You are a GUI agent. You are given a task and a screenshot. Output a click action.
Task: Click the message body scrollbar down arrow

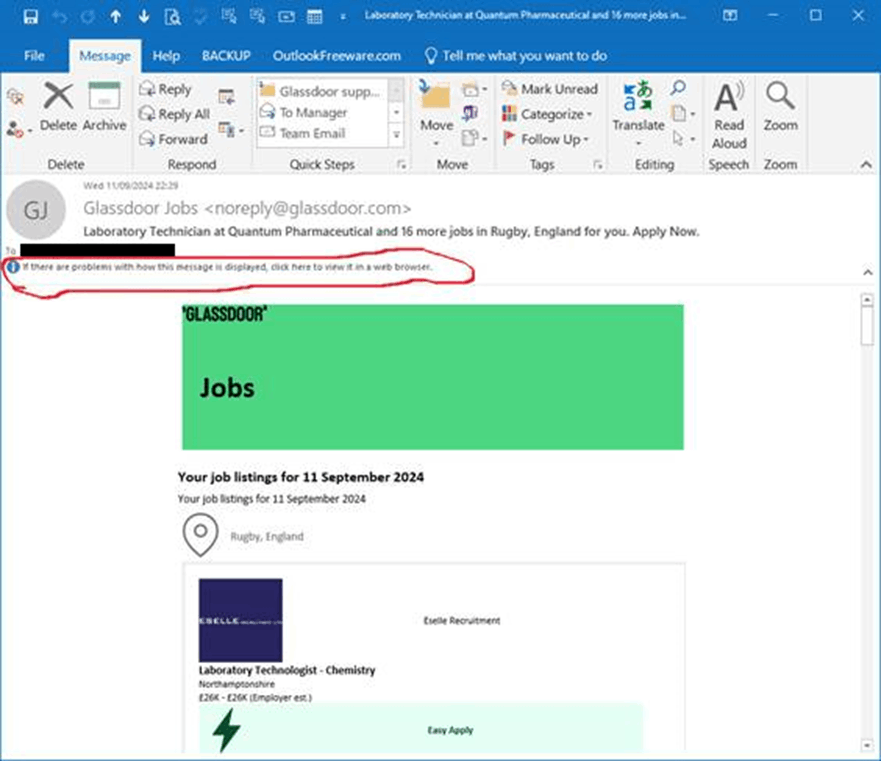tap(867, 745)
